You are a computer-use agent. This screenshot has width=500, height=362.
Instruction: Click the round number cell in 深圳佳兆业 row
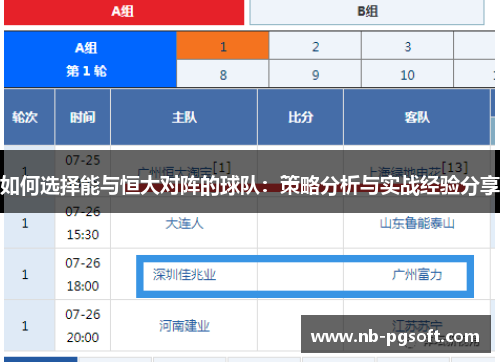click(29, 274)
